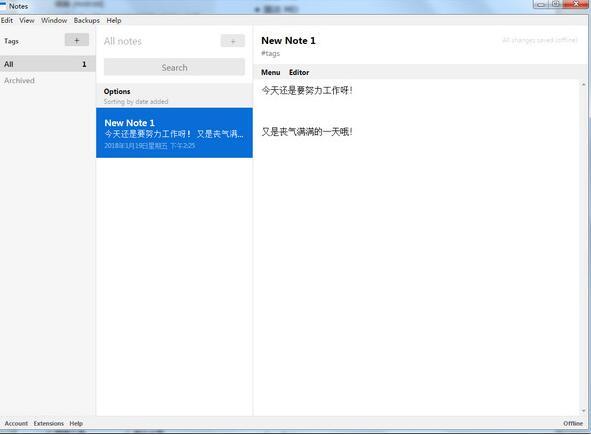Open Account in the footer

(16, 423)
